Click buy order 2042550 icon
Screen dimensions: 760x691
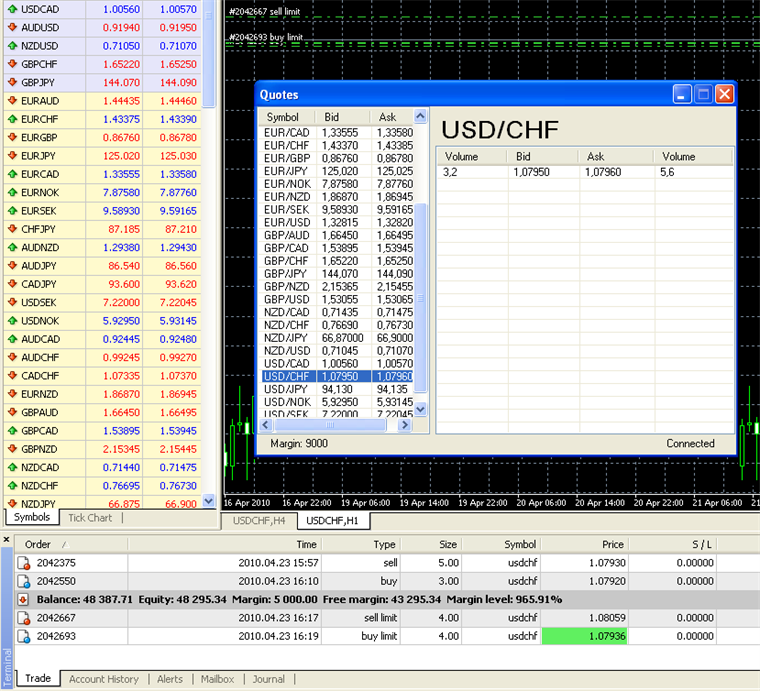tap(24, 581)
